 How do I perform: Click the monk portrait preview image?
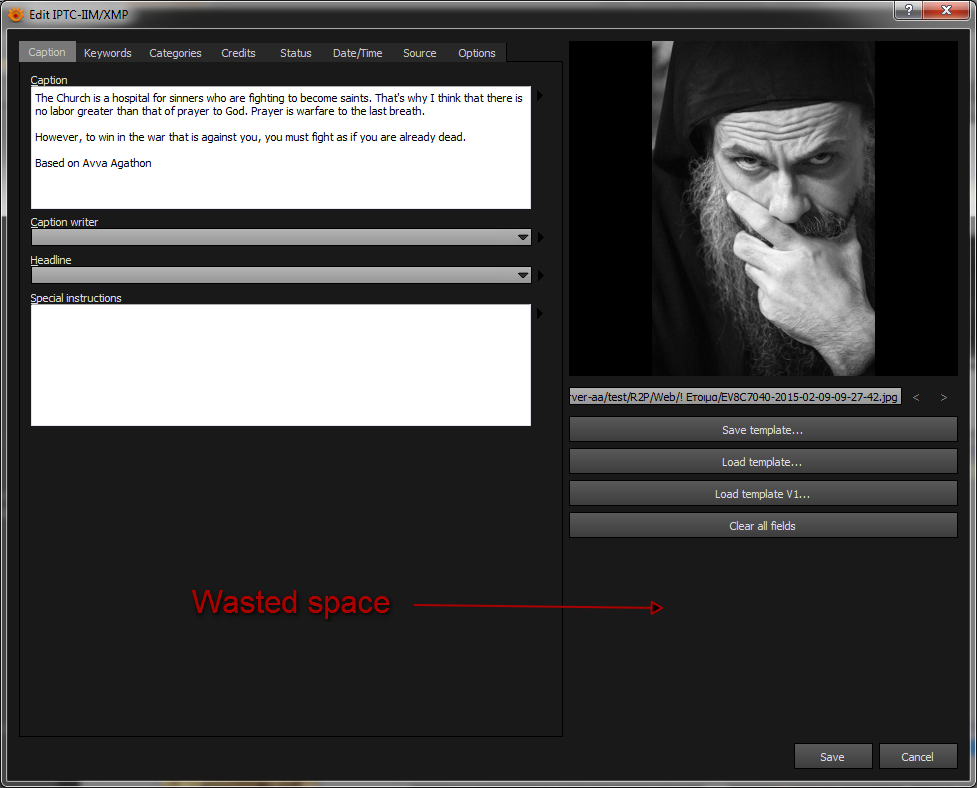click(x=763, y=209)
